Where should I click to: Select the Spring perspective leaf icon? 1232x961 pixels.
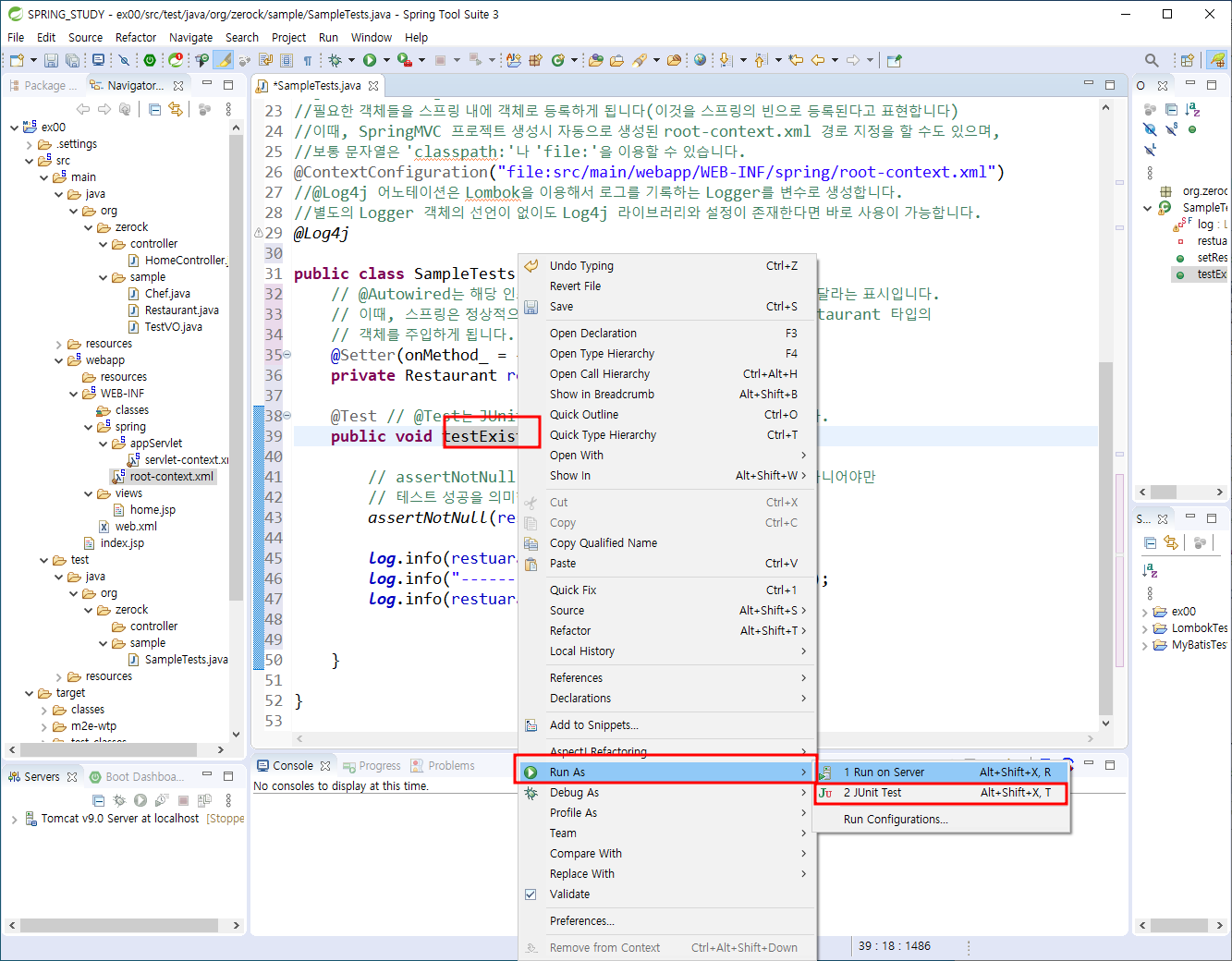tap(1218, 60)
